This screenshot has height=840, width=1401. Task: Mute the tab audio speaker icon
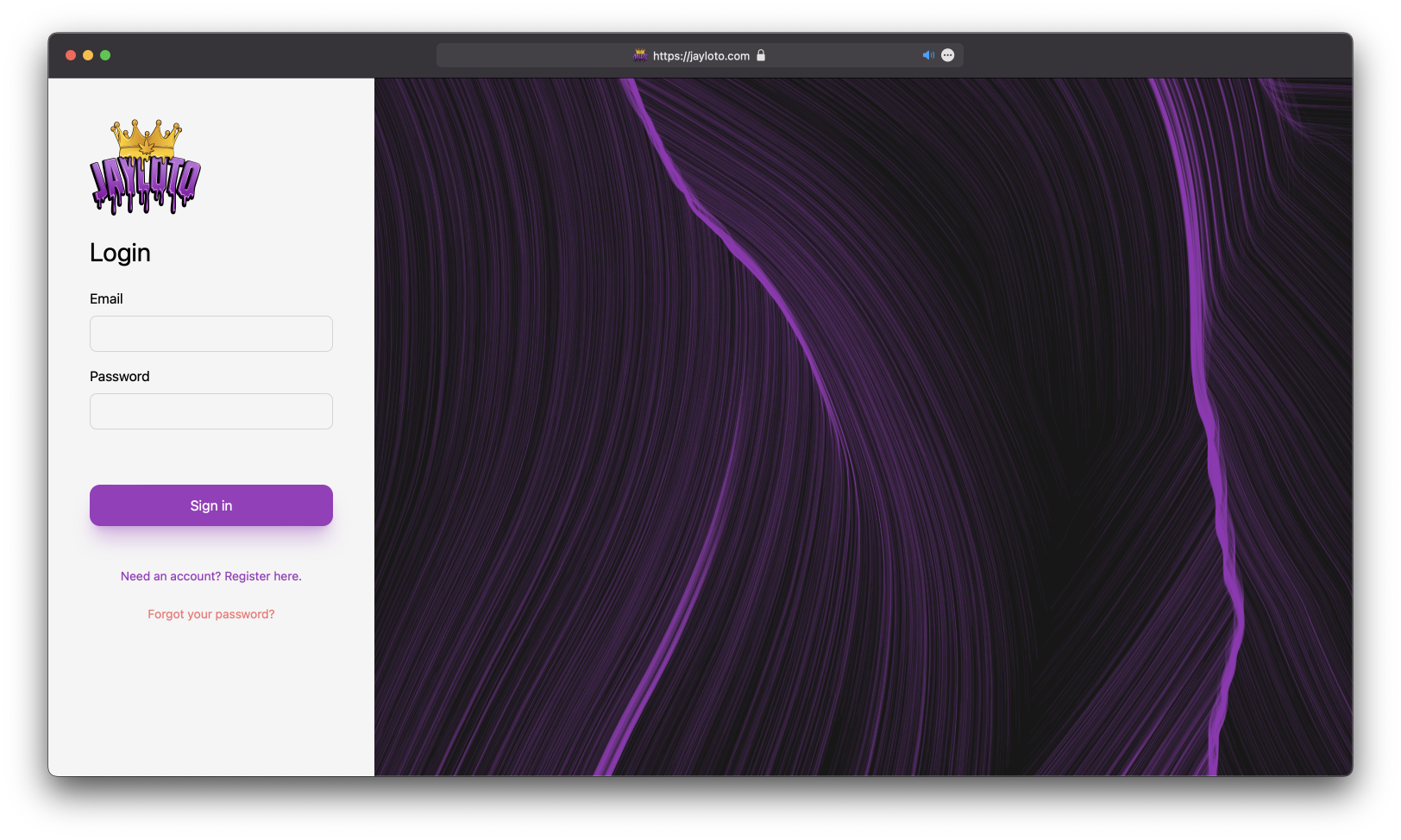tap(928, 55)
